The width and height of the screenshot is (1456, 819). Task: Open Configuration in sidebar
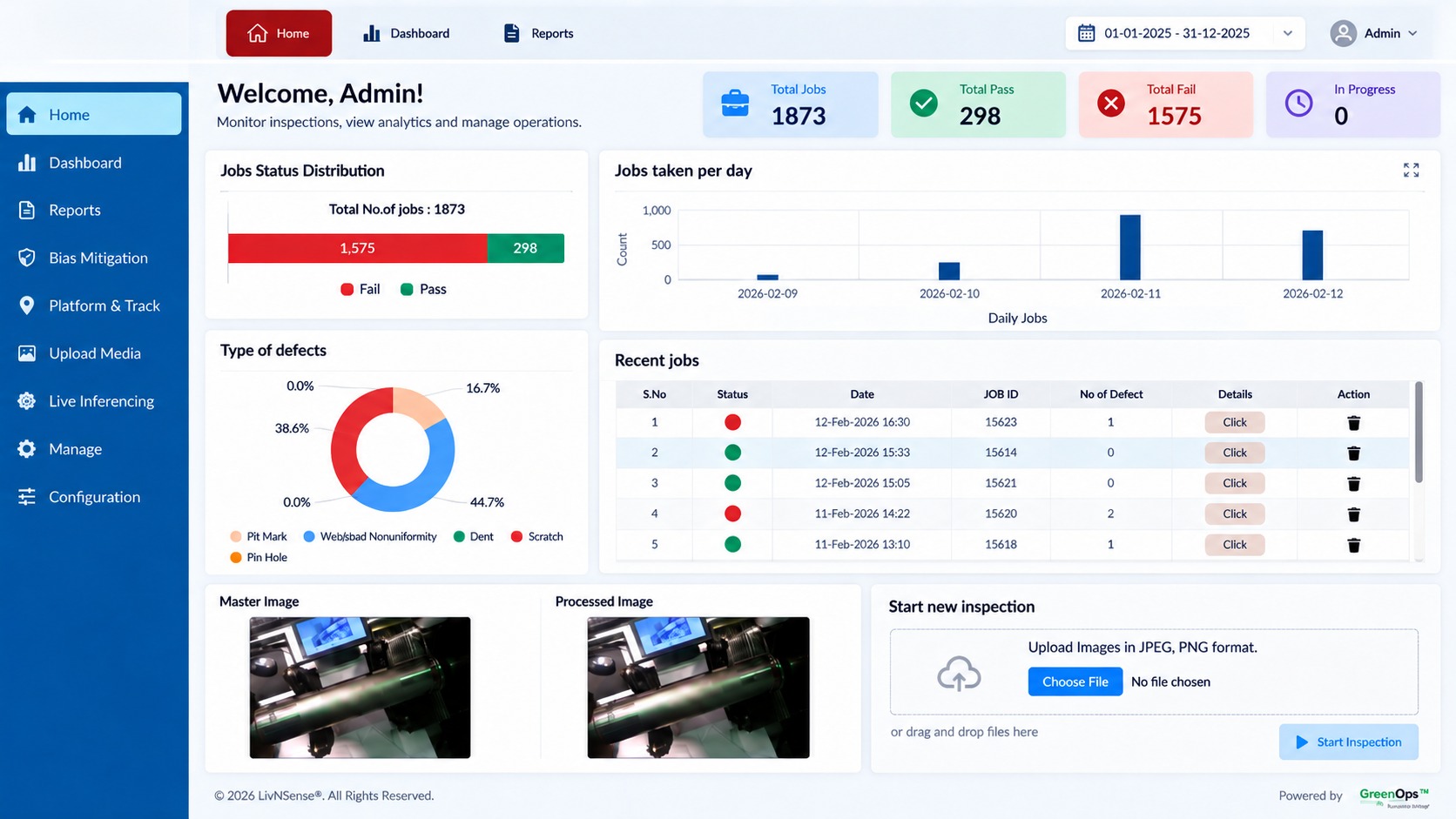[x=94, y=497]
